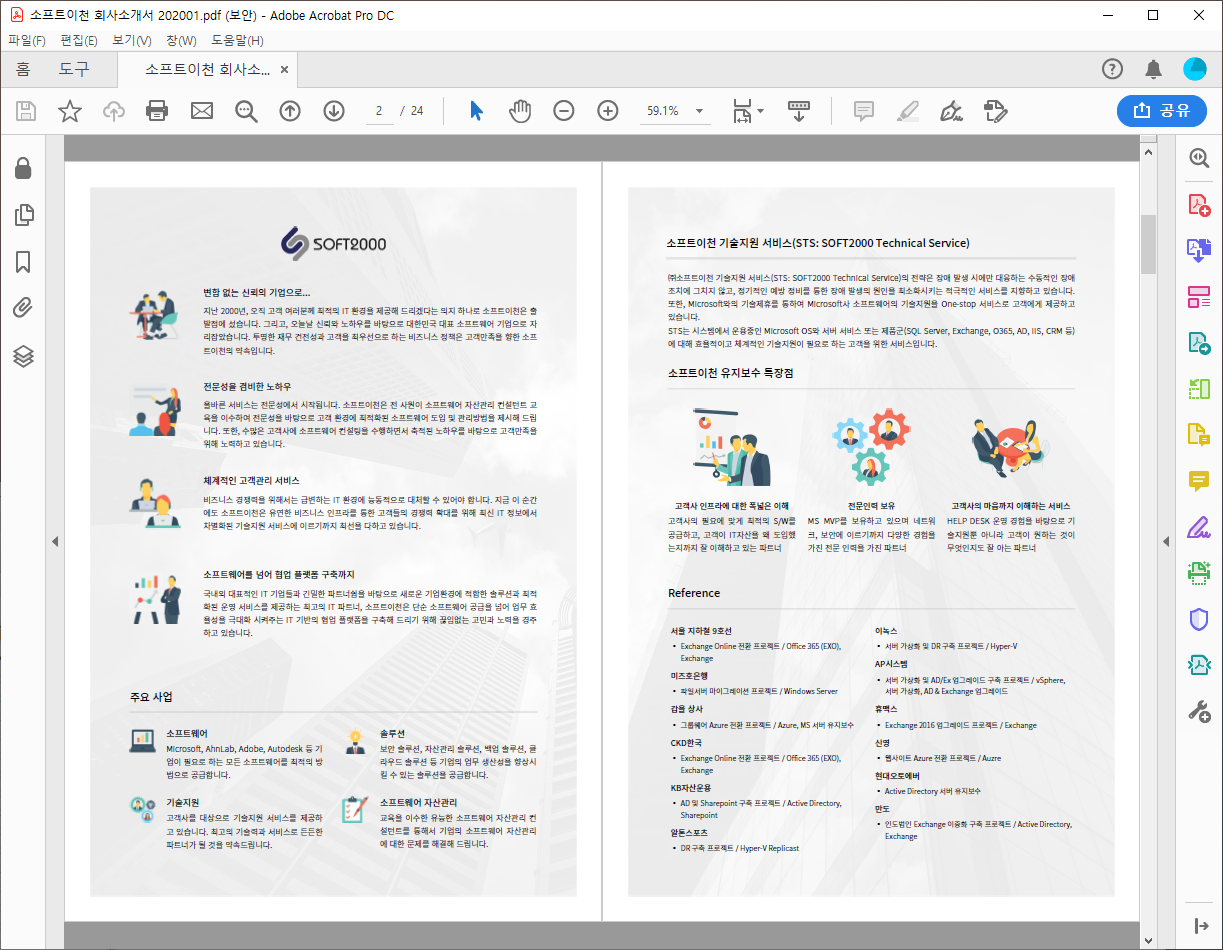The height and width of the screenshot is (950, 1223).
Task: Open the find text magnifier tool
Action: click(246, 111)
